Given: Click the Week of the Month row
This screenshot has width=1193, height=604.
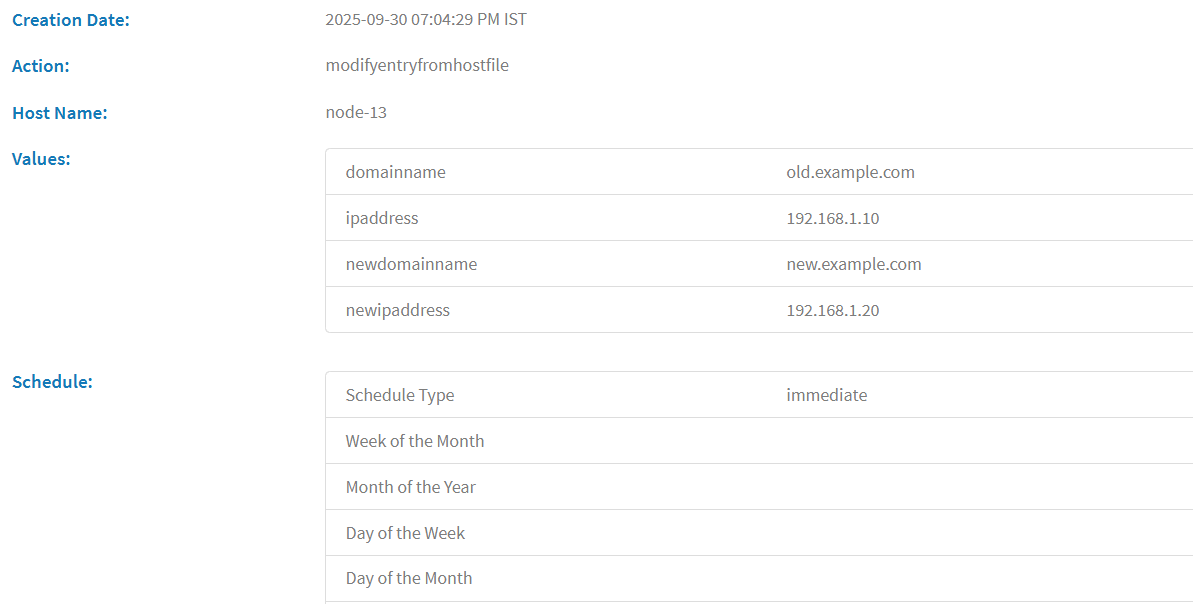Looking at the screenshot, I should point(415,441).
